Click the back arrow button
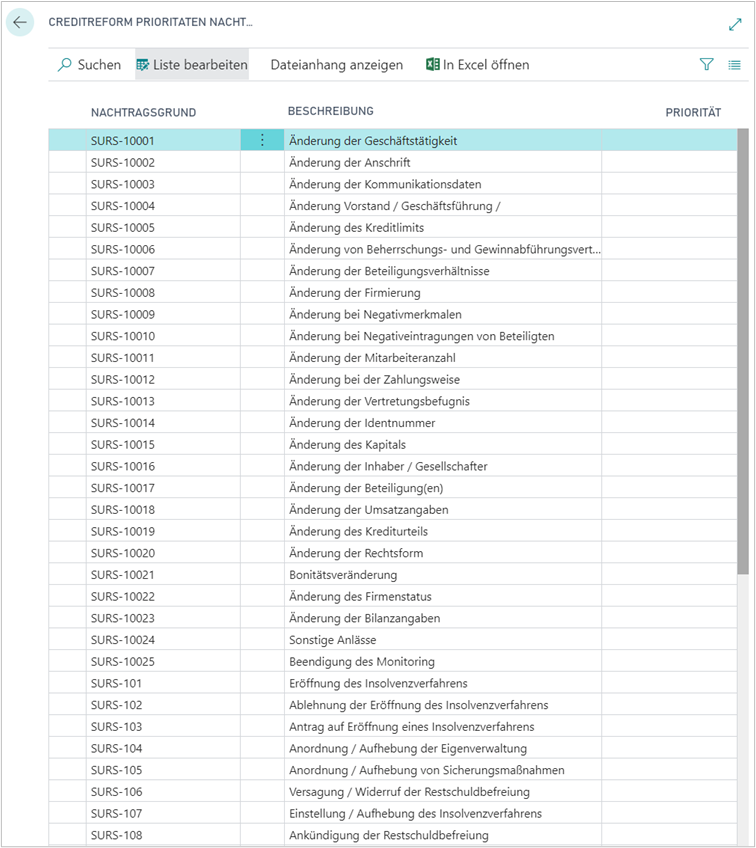This screenshot has height=848, width=756. click(20, 22)
